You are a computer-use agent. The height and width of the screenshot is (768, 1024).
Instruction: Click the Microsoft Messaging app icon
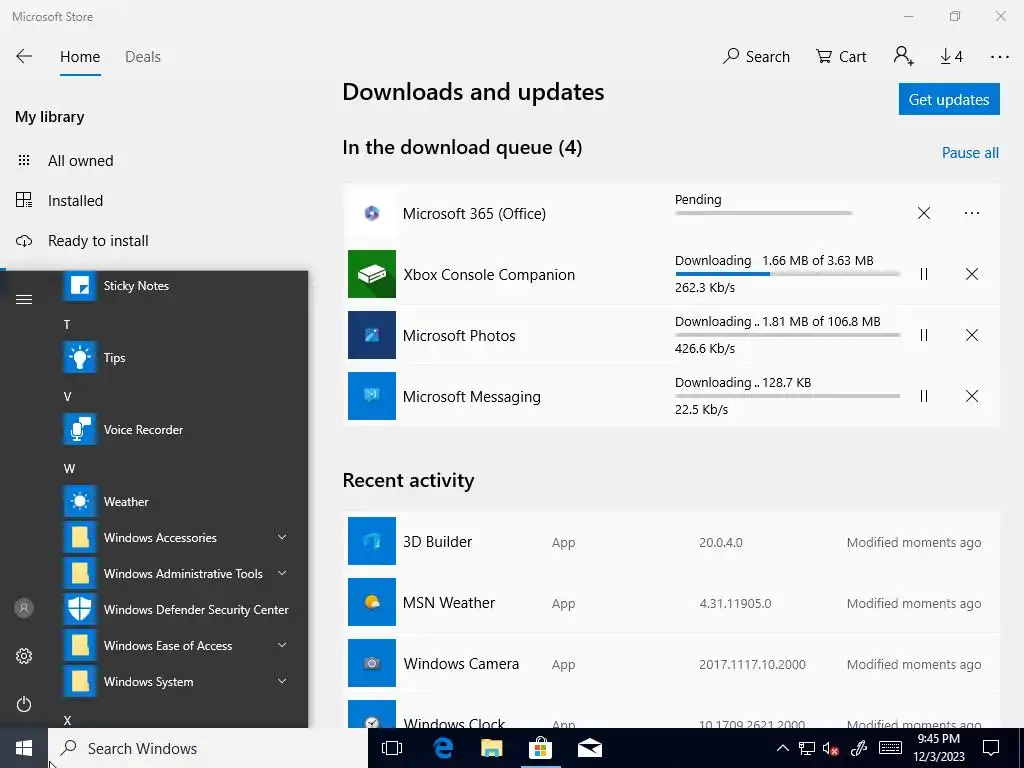coord(372,396)
